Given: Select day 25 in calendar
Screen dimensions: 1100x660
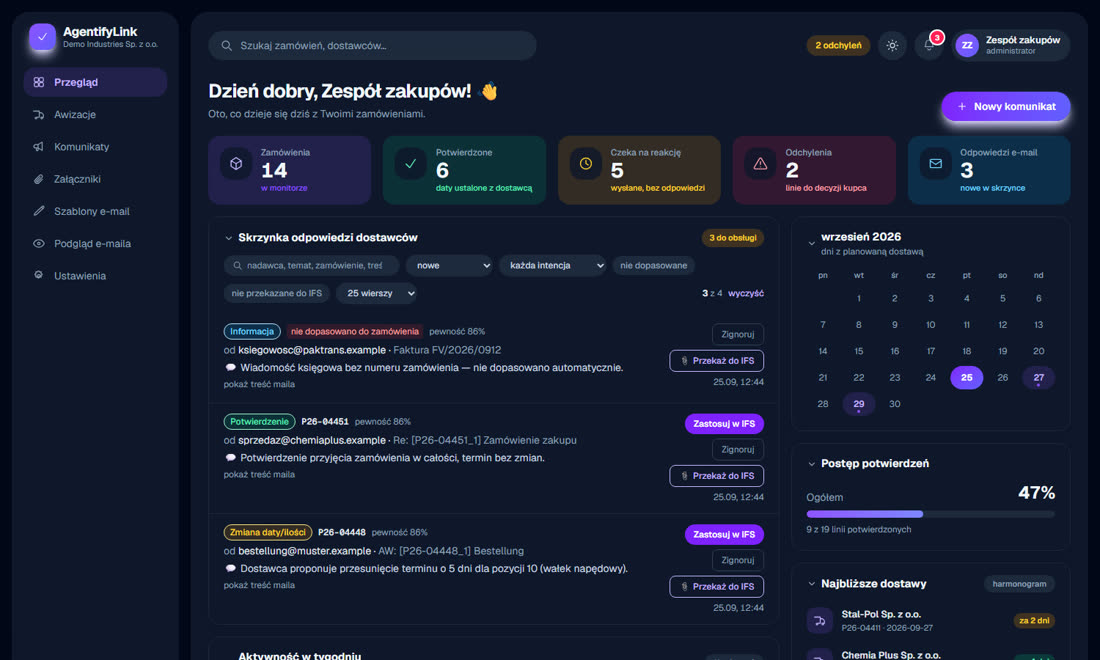Looking at the screenshot, I should pos(966,378).
